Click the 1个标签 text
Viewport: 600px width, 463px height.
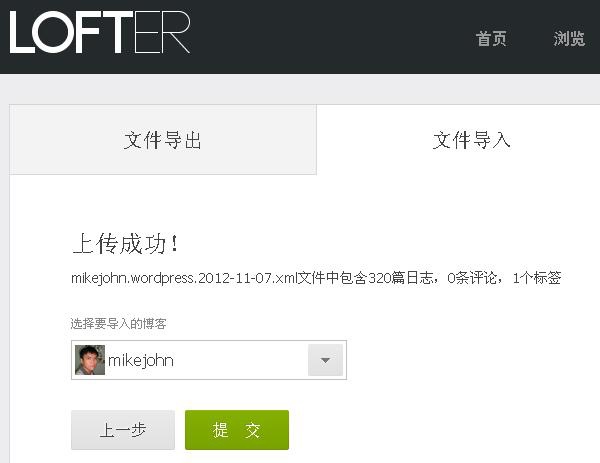[536, 278]
